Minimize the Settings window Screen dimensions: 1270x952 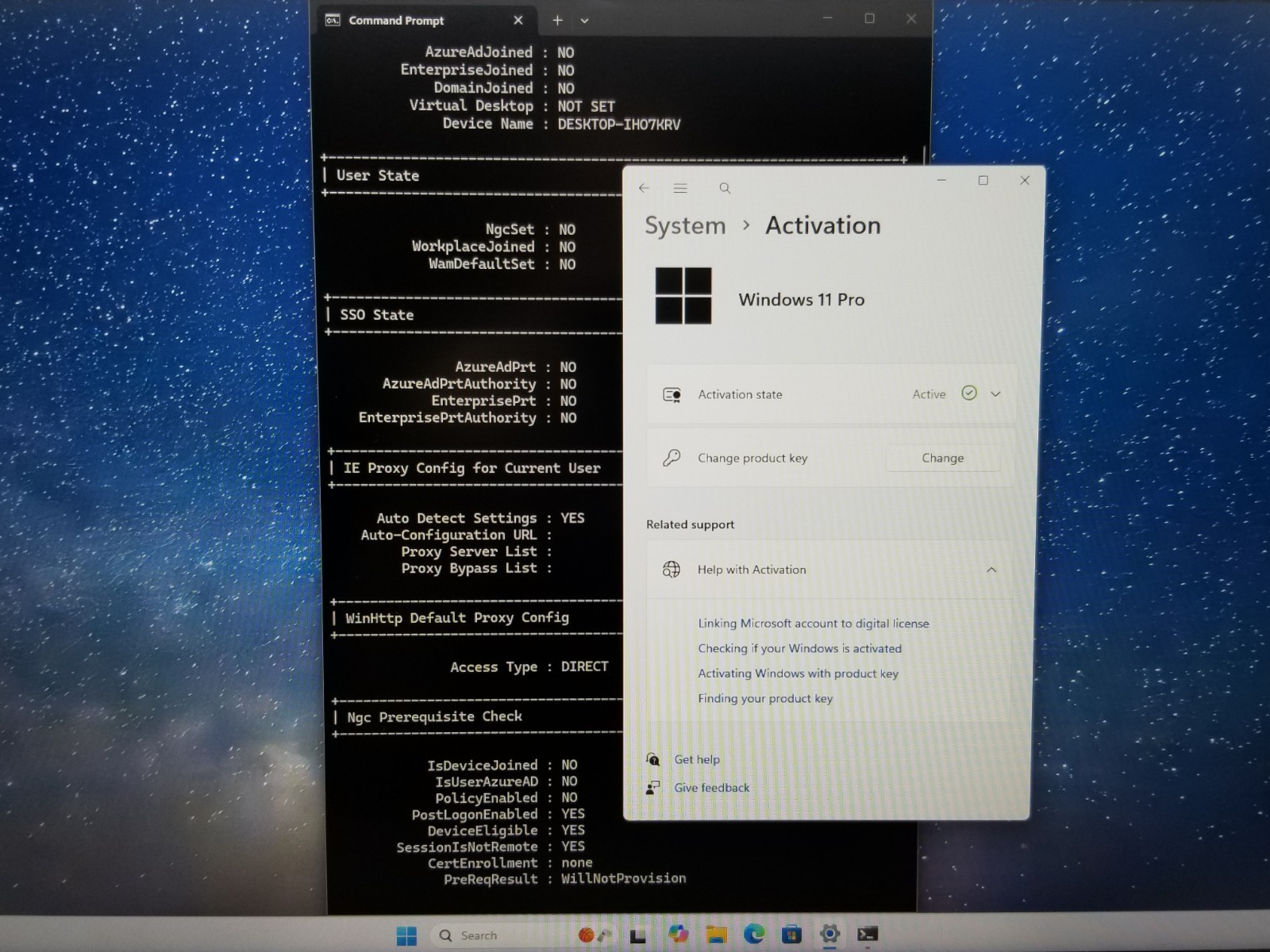[941, 180]
